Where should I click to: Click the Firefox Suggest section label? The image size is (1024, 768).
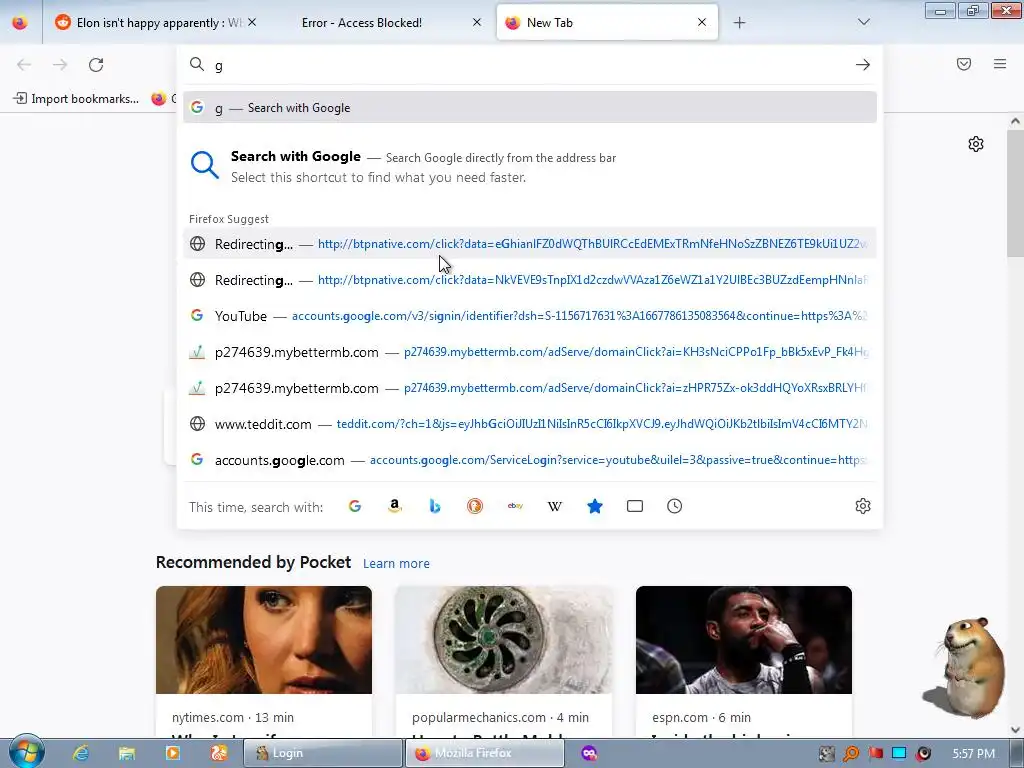(x=229, y=219)
